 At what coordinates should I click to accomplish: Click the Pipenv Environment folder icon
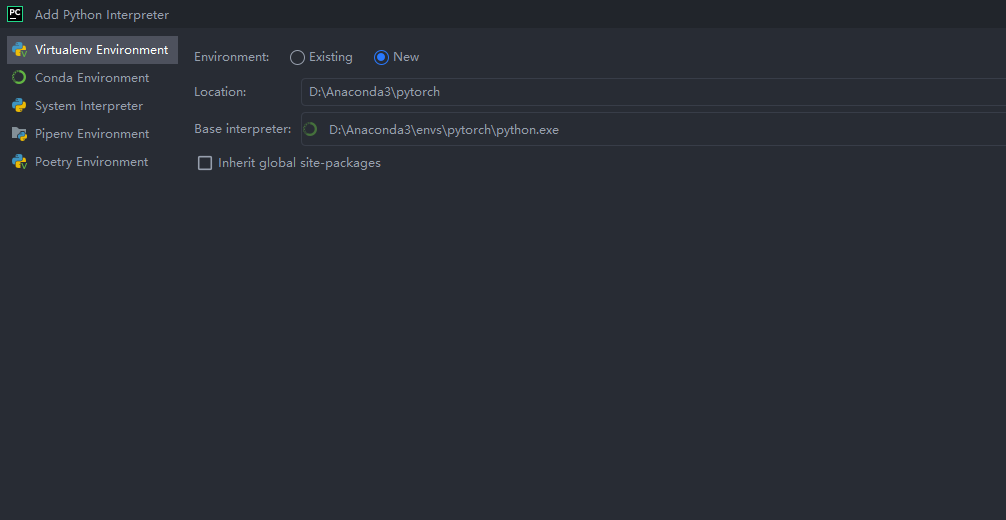(19, 134)
